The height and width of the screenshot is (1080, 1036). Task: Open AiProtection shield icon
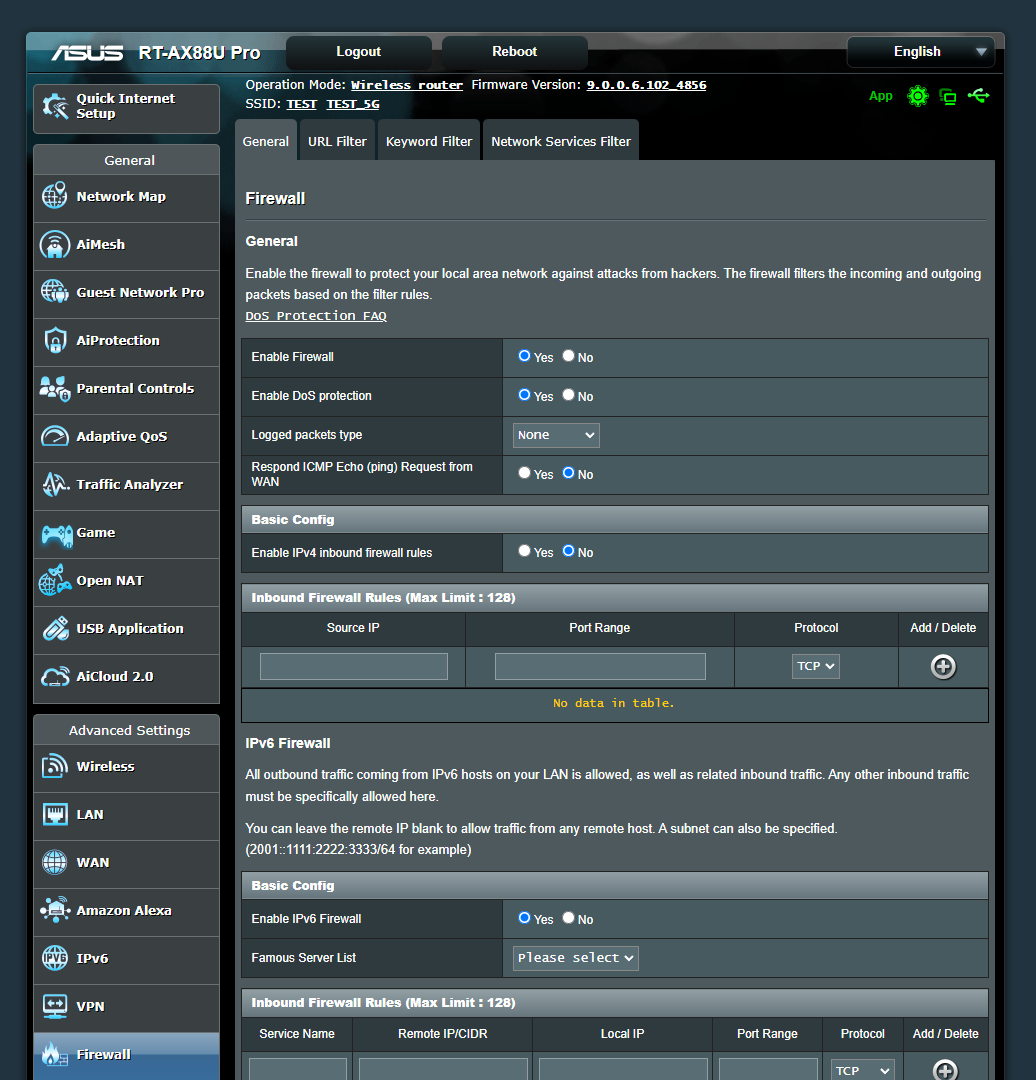coord(55,341)
